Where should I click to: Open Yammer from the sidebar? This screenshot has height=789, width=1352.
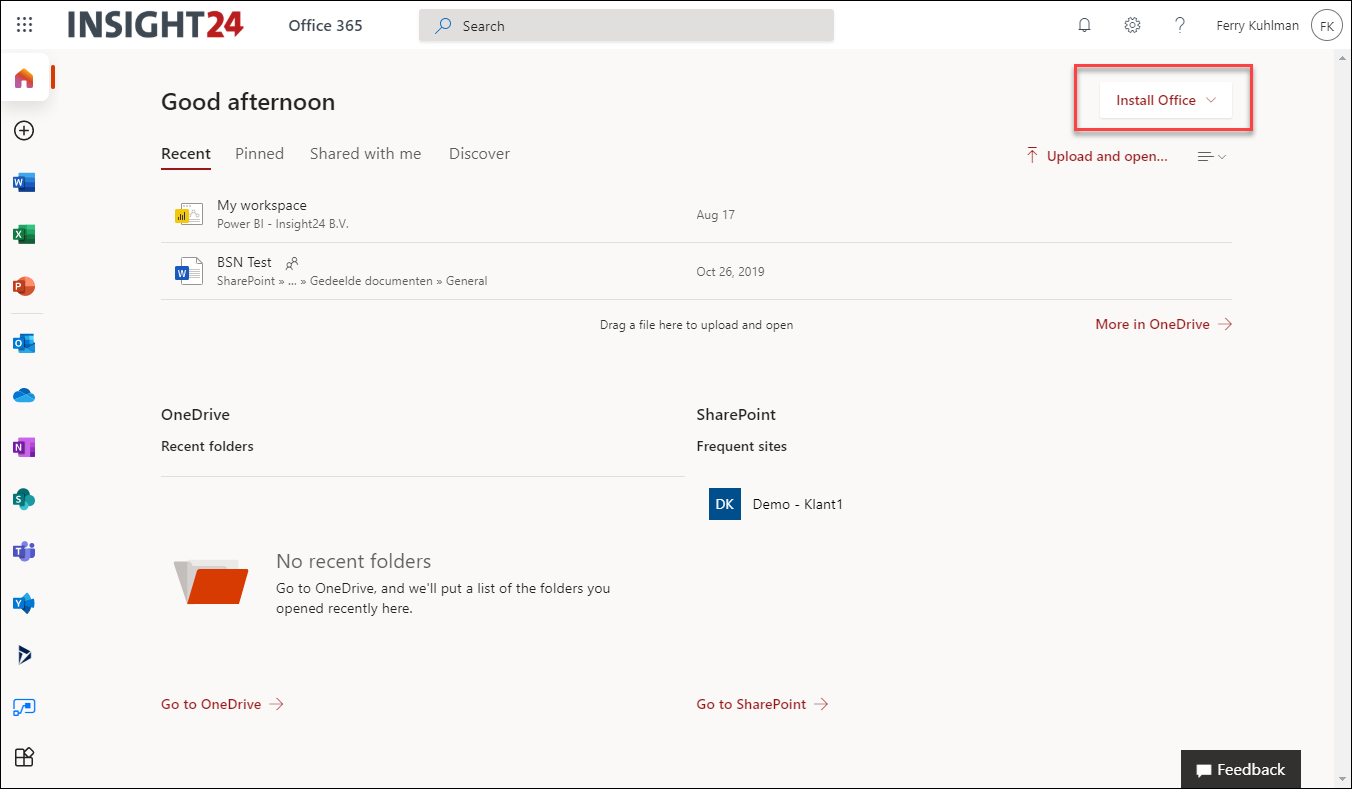(x=24, y=603)
